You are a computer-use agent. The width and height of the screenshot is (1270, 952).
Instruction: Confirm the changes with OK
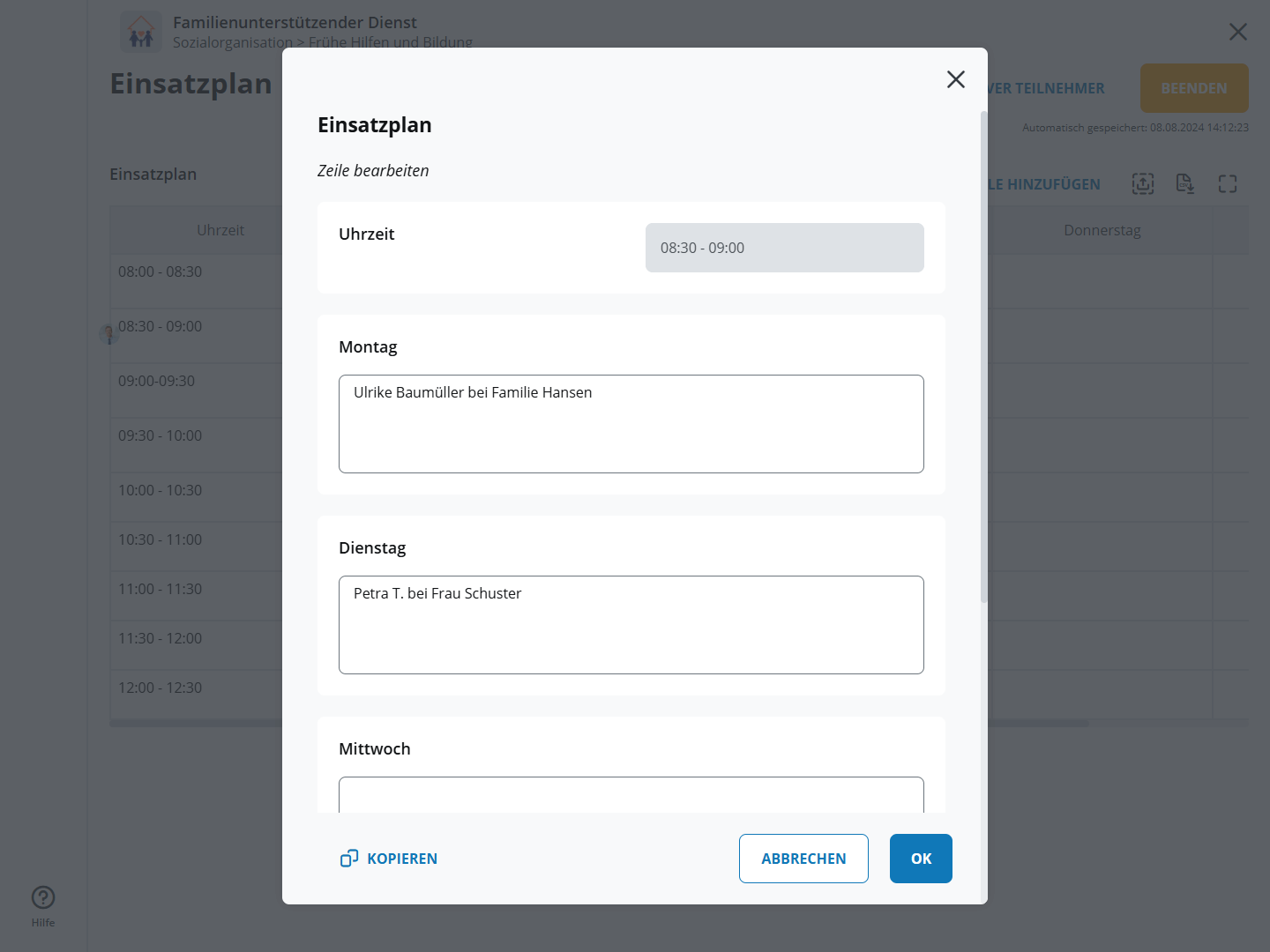(920, 859)
